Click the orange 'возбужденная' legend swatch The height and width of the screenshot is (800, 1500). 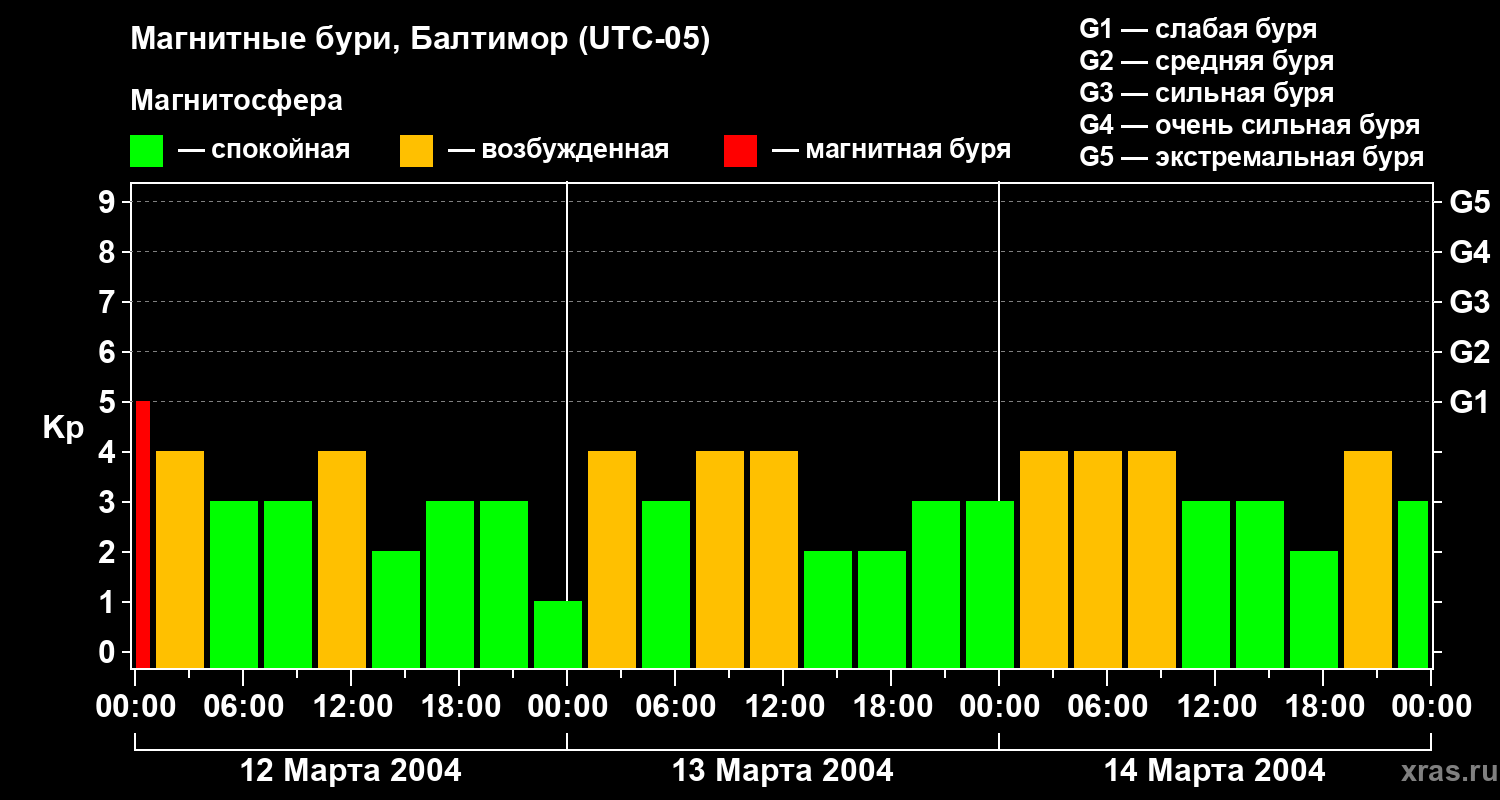point(416,151)
